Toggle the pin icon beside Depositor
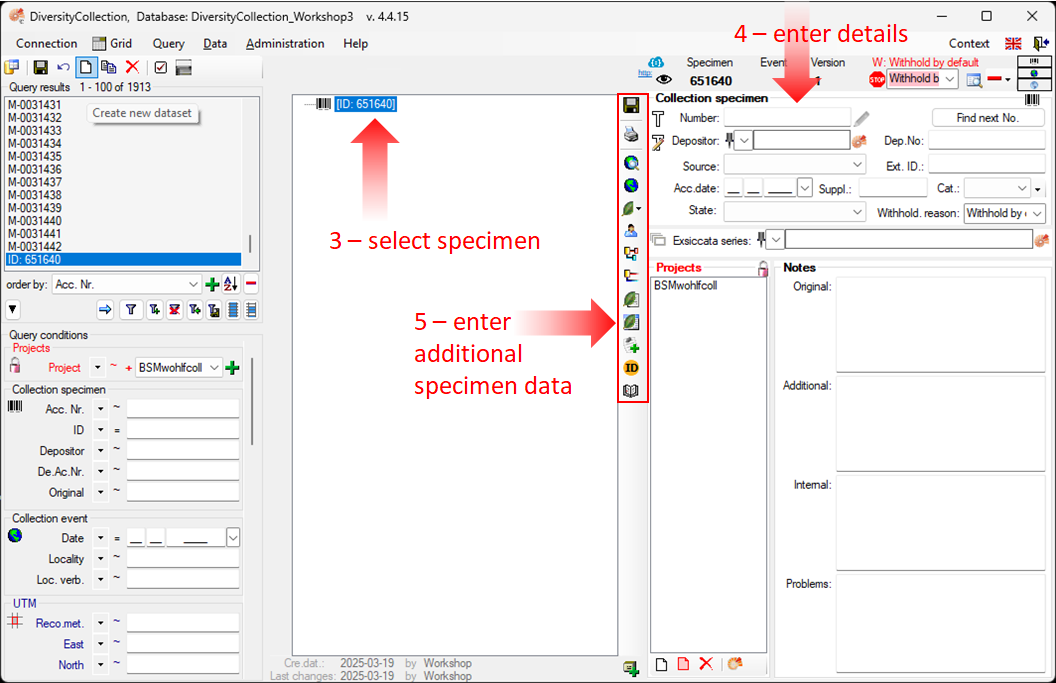 (x=729, y=140)
